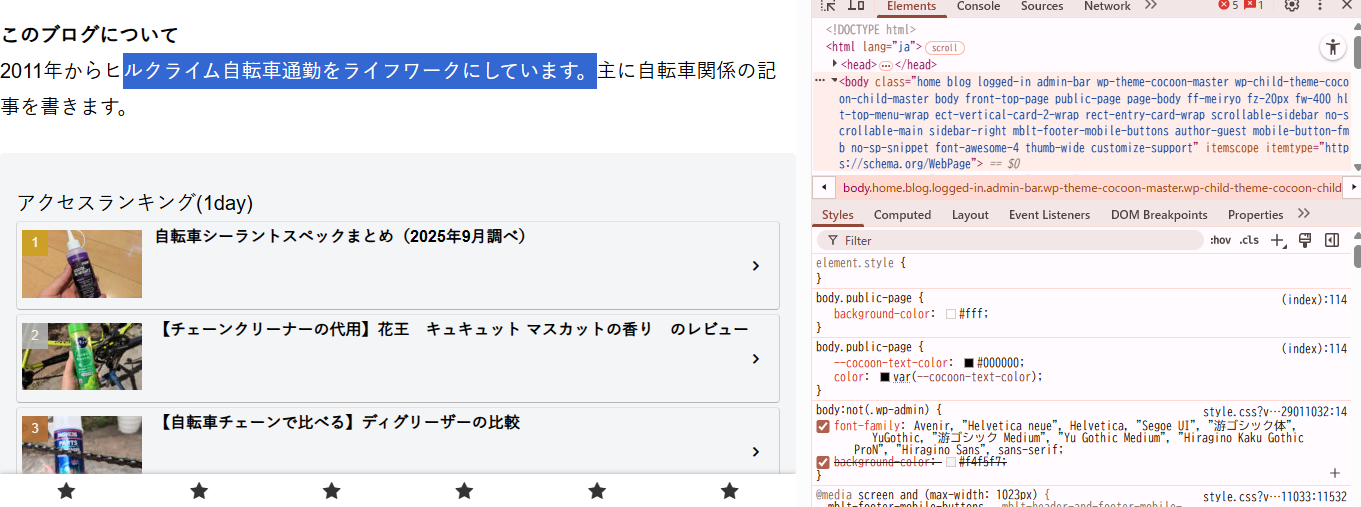Click the fifth star button in footer
Screen dimensions: 1361x507
click(597, 491)
